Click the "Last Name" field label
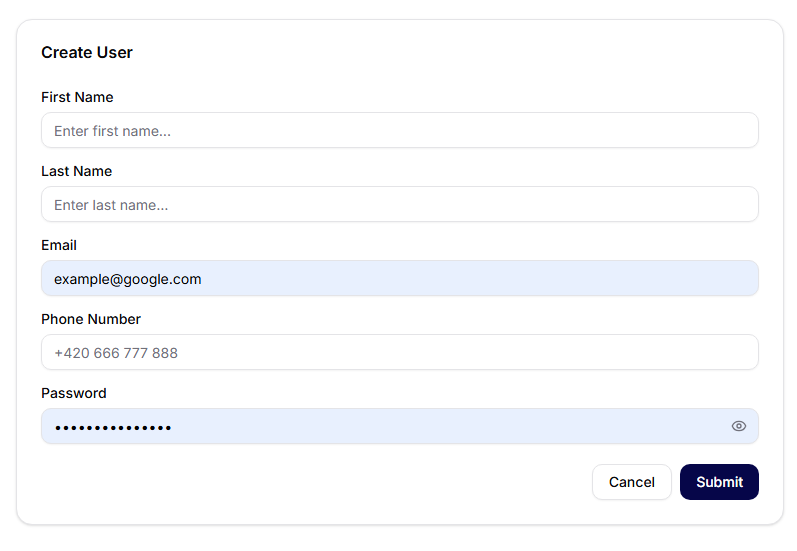This screenshot has height=551, width=797. 76,171
